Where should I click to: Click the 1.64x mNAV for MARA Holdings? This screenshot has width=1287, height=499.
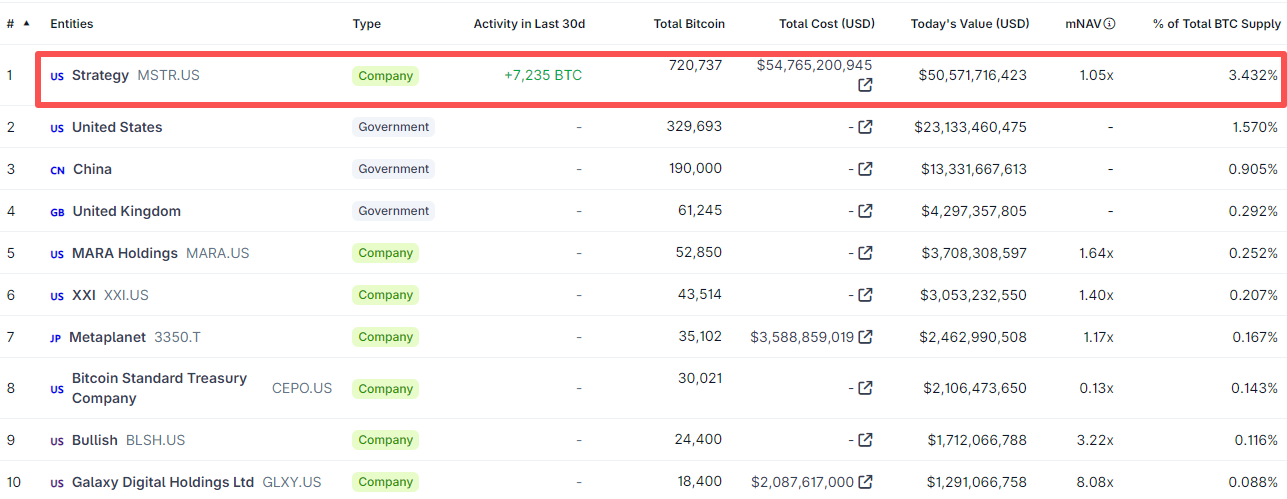point(1096,253)
